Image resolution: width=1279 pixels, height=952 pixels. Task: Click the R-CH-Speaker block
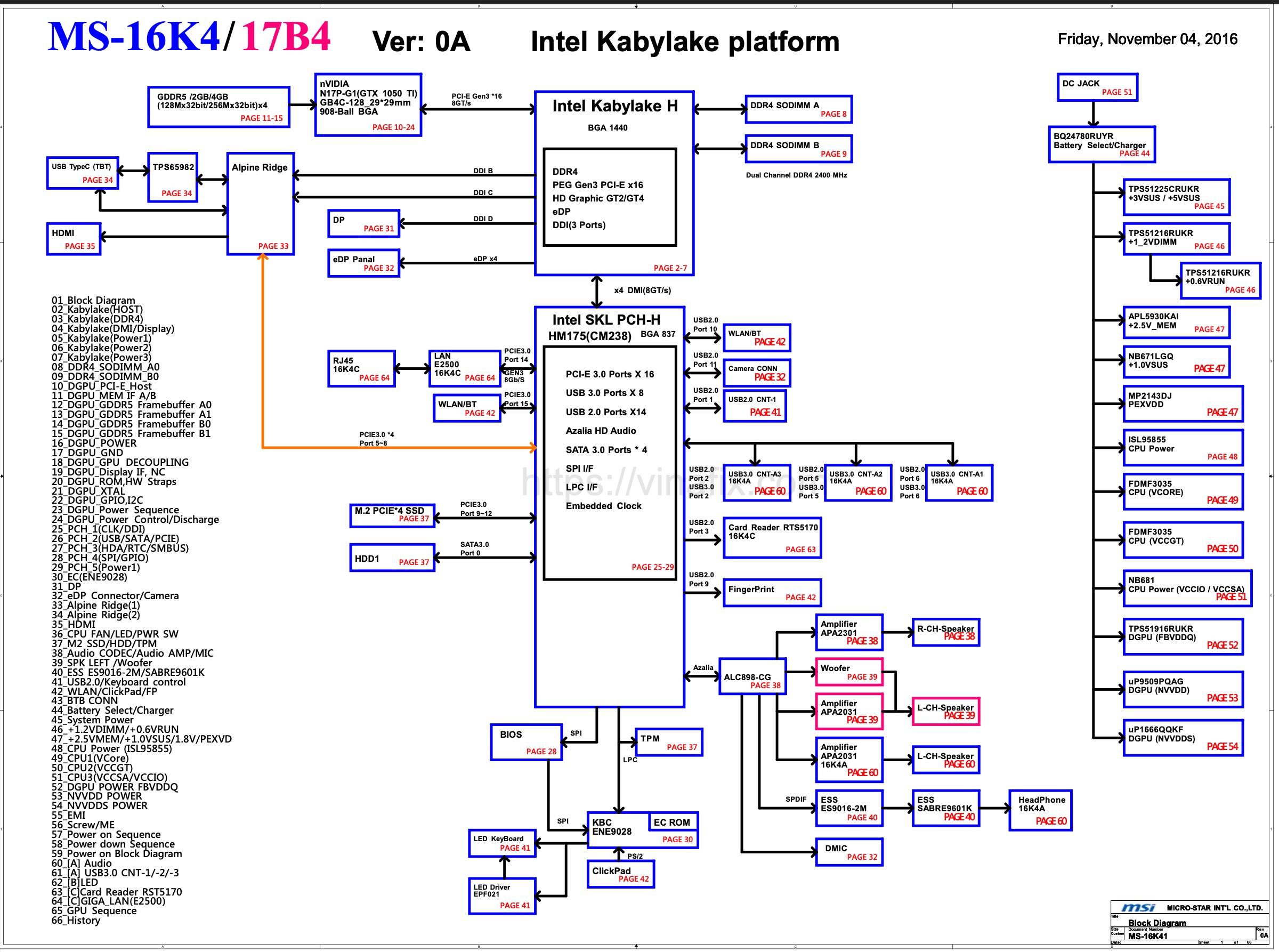pos(946,633)
